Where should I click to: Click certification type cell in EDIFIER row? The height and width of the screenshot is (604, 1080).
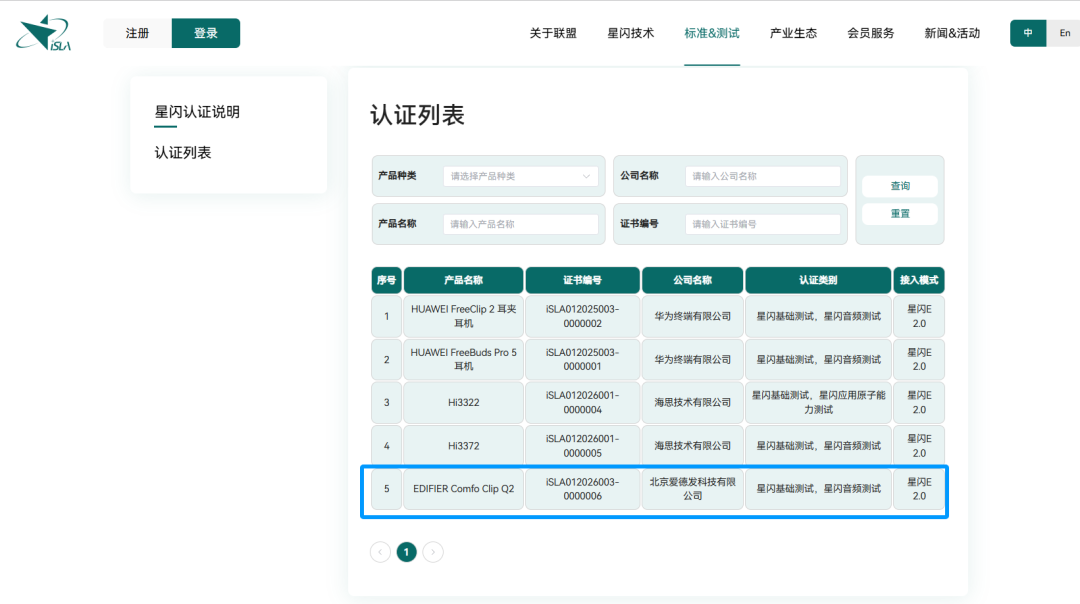pyautogui.click(x=818, y=489)
